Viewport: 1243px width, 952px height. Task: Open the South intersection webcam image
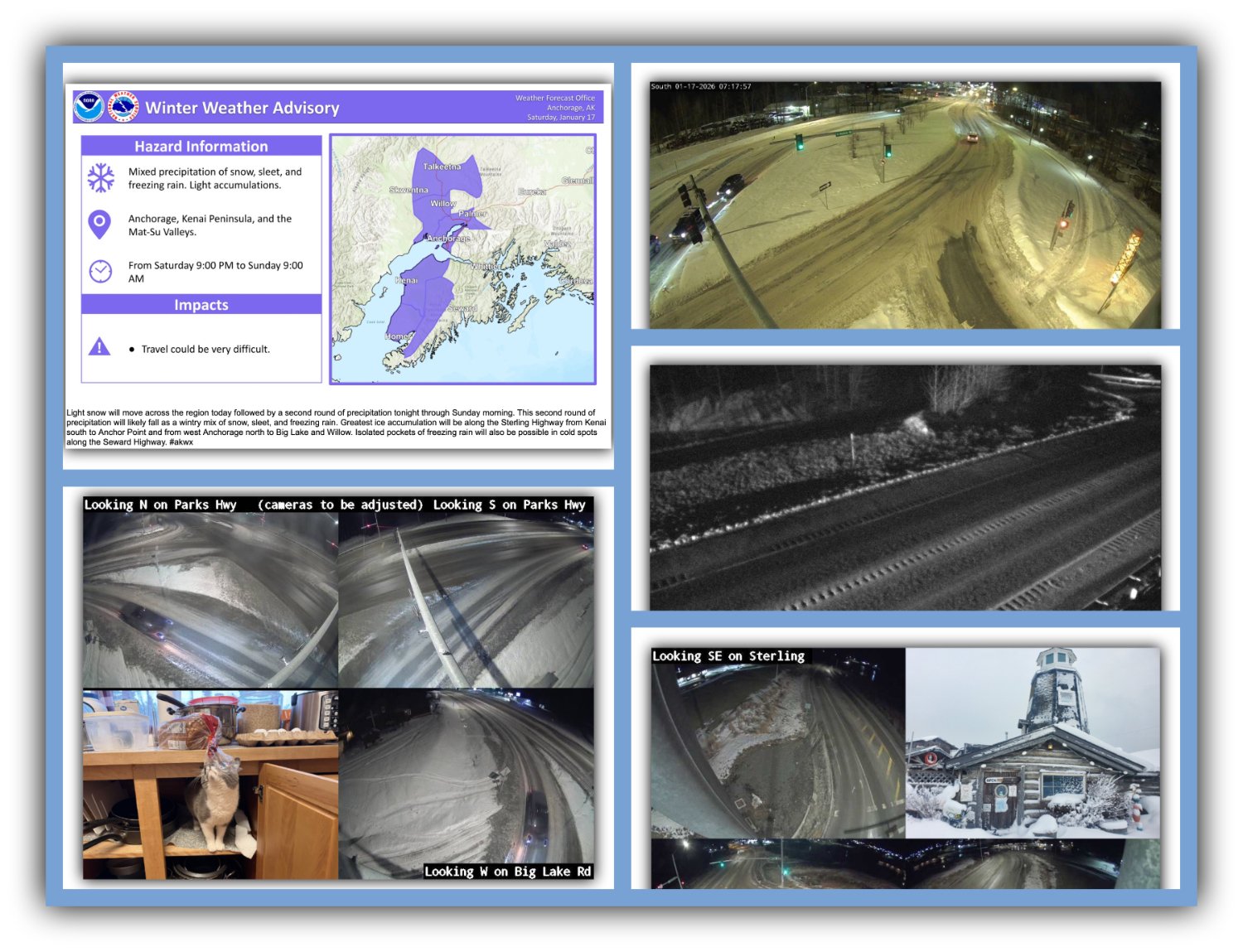pos(905,204)
